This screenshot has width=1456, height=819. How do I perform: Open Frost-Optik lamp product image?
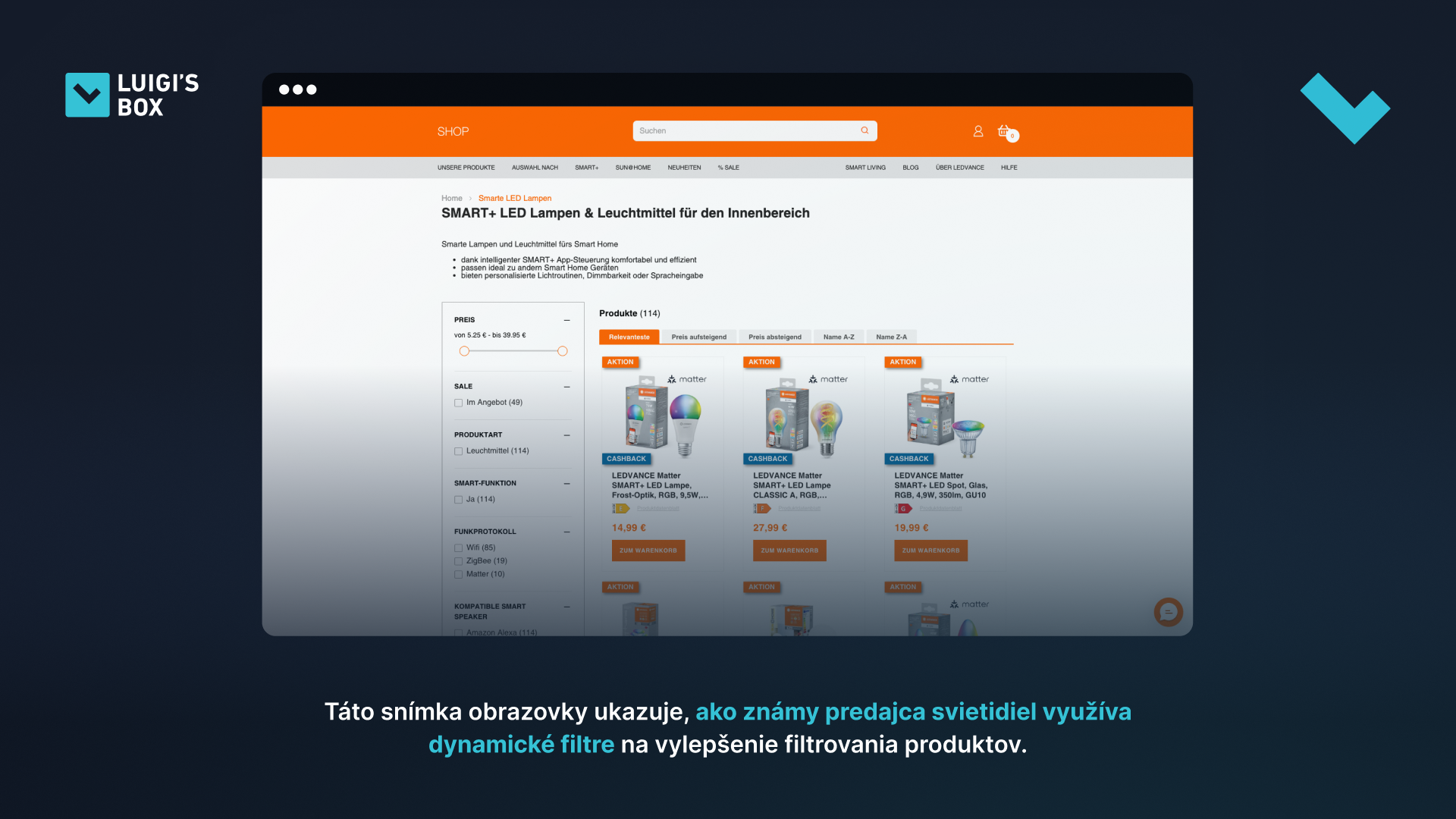click(663, 416)
